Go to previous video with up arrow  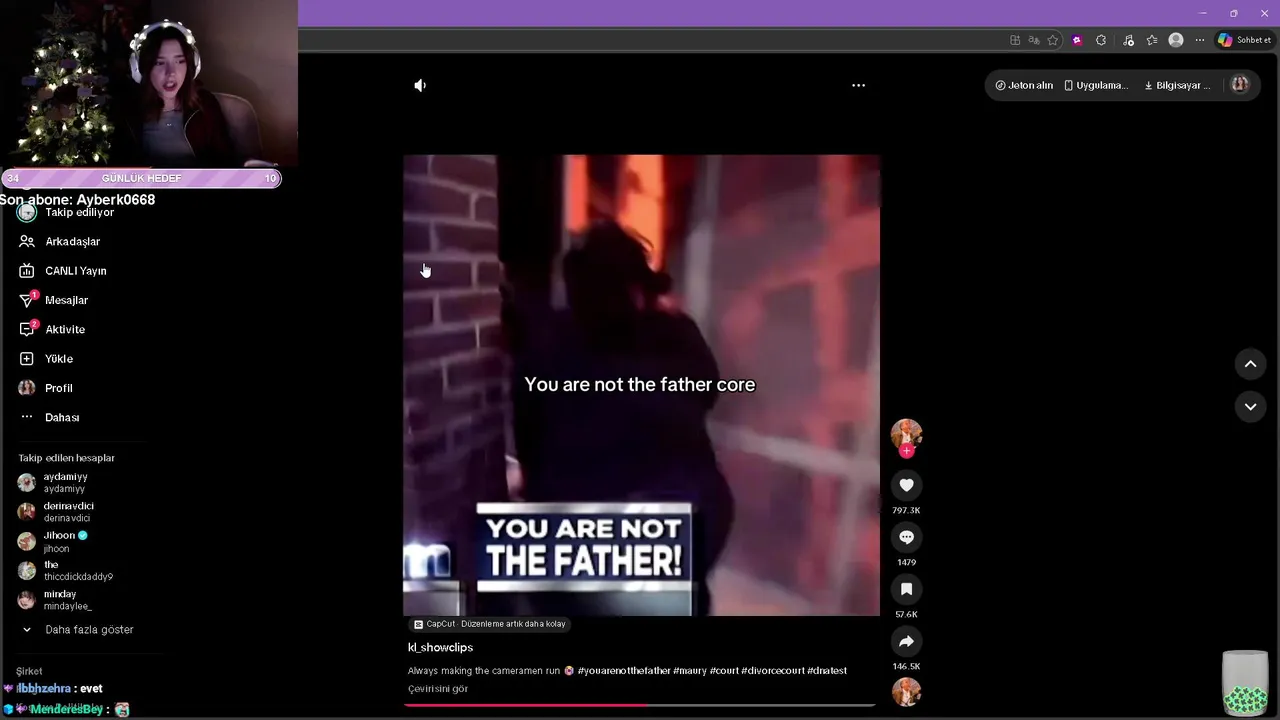click(1250, 364)
